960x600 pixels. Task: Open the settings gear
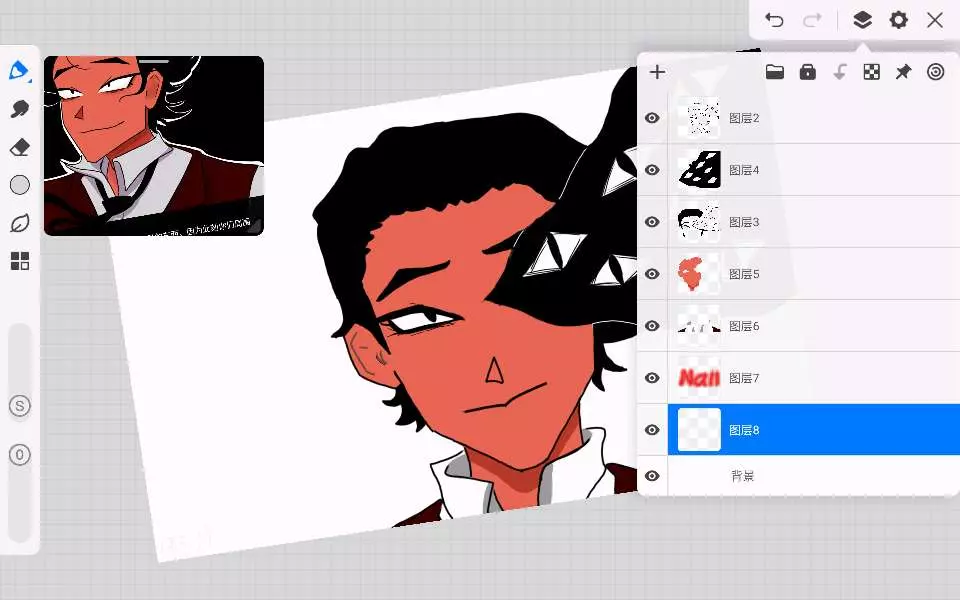click(x=898, y=20)
